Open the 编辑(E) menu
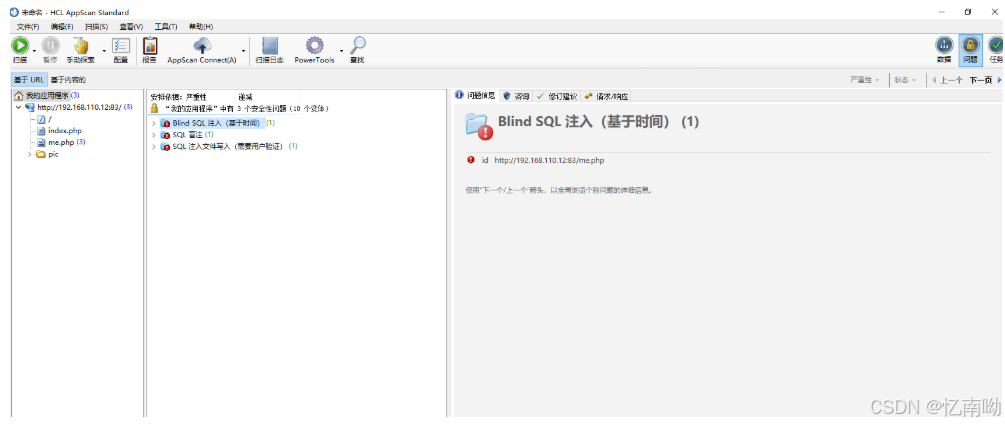This screenshot has height=425, width=1005. (x=62, y=26)
